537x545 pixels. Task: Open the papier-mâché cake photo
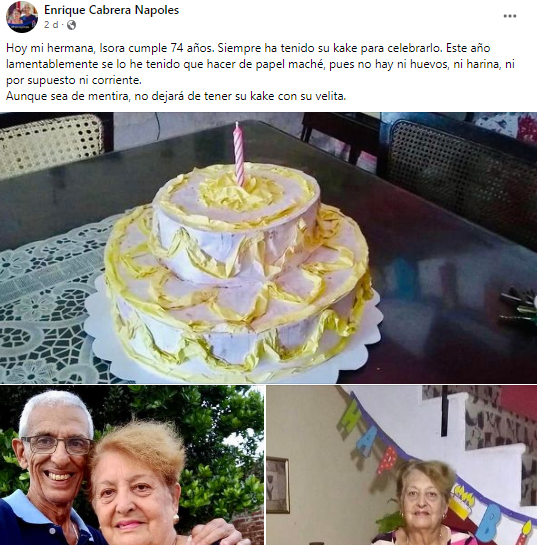pyautogui.click(x=268, y=248)
